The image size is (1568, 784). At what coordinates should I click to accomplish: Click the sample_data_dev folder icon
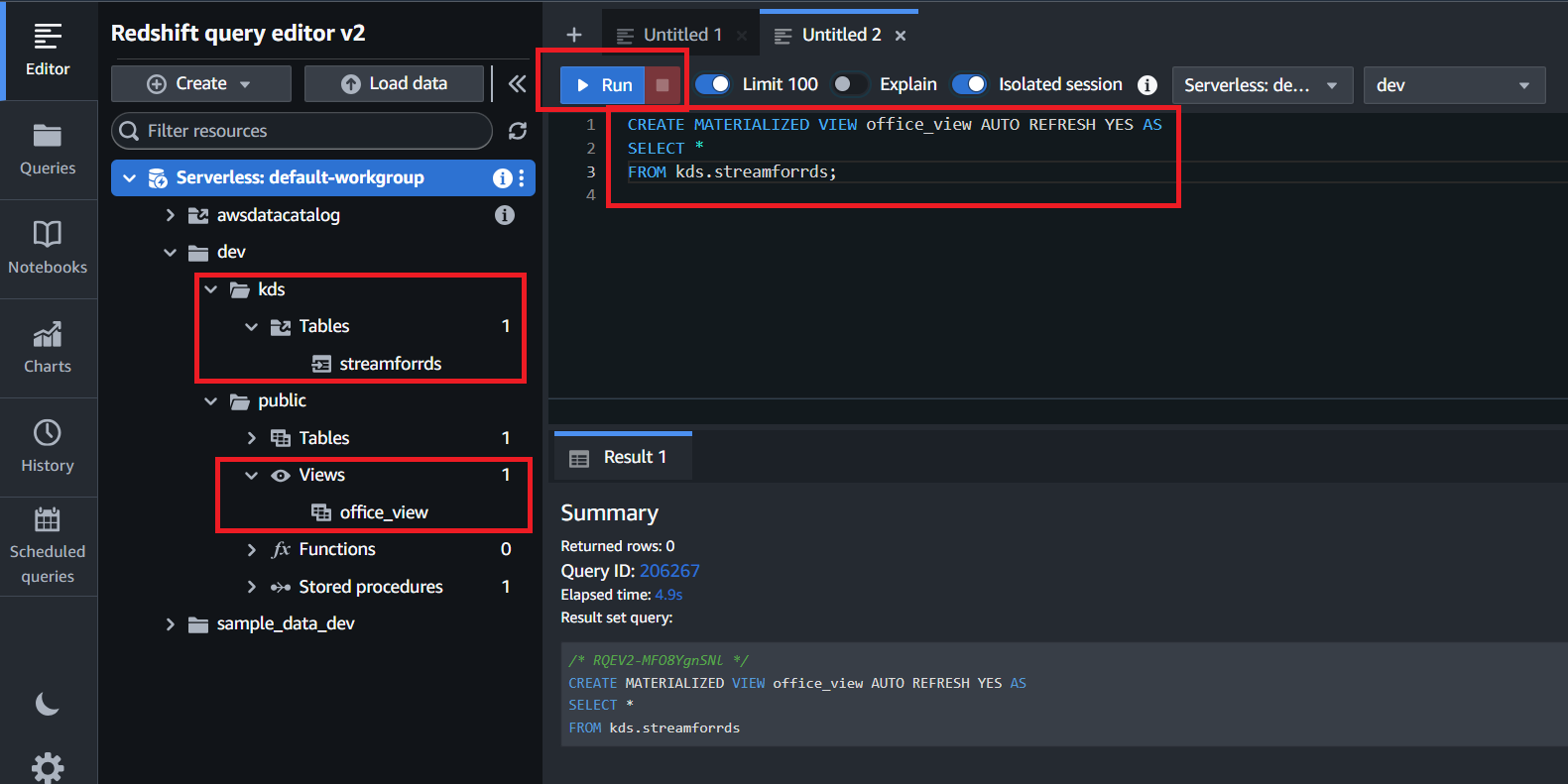tap(198, 624)
